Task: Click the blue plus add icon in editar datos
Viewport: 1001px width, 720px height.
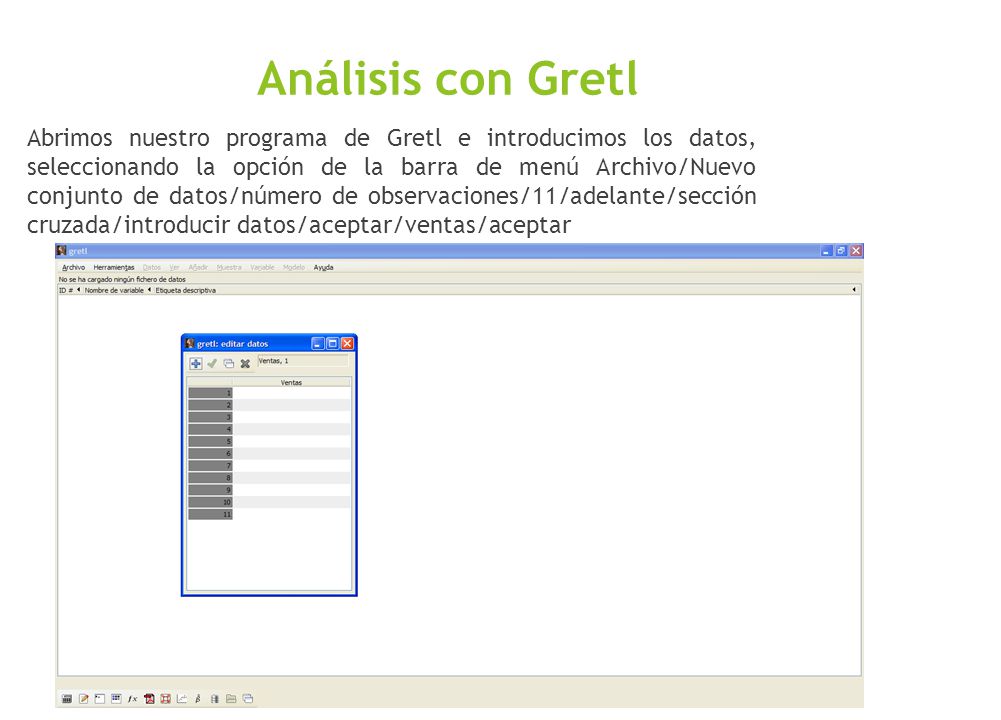Action: point(196,363)
